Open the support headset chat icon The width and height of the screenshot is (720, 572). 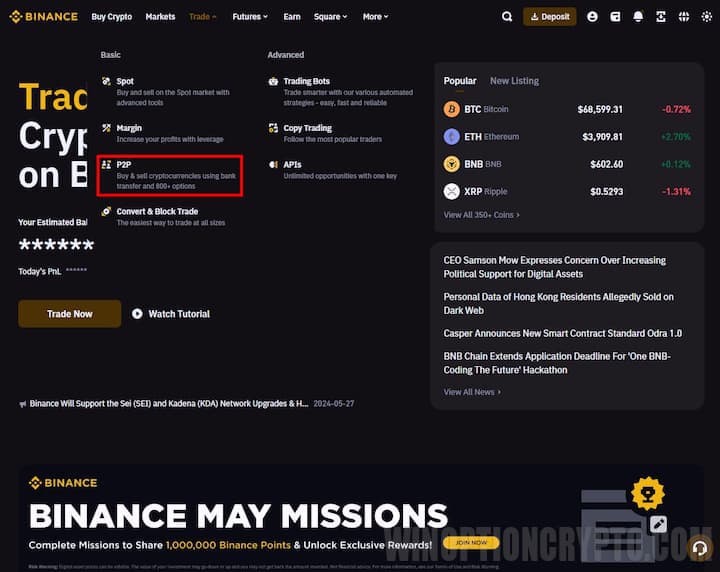pyautogui.click(x=699, y=547)
